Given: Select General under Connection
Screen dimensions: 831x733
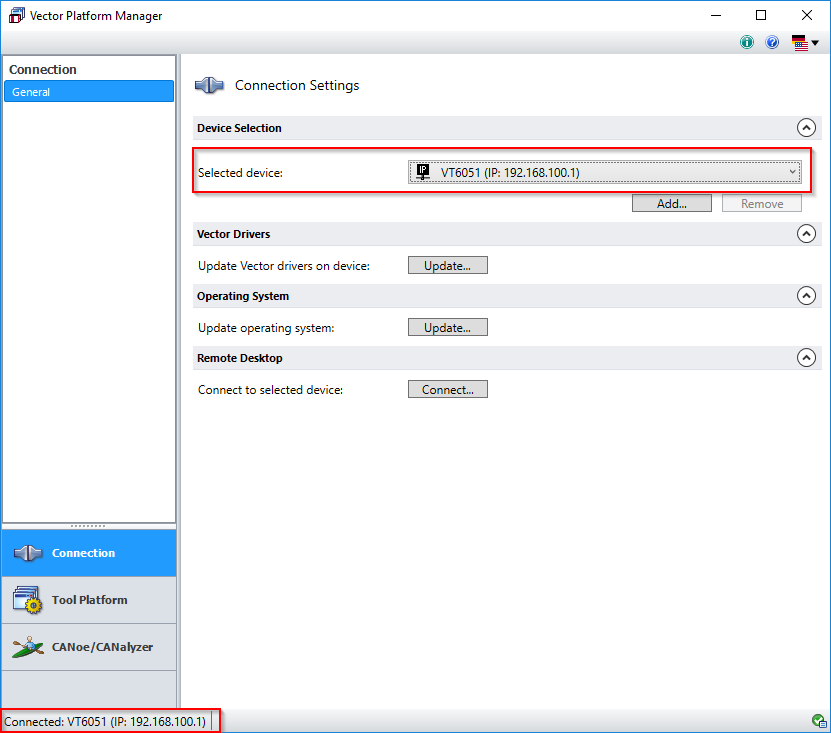Looking at the screenshot, I should (x=88, y=91).
